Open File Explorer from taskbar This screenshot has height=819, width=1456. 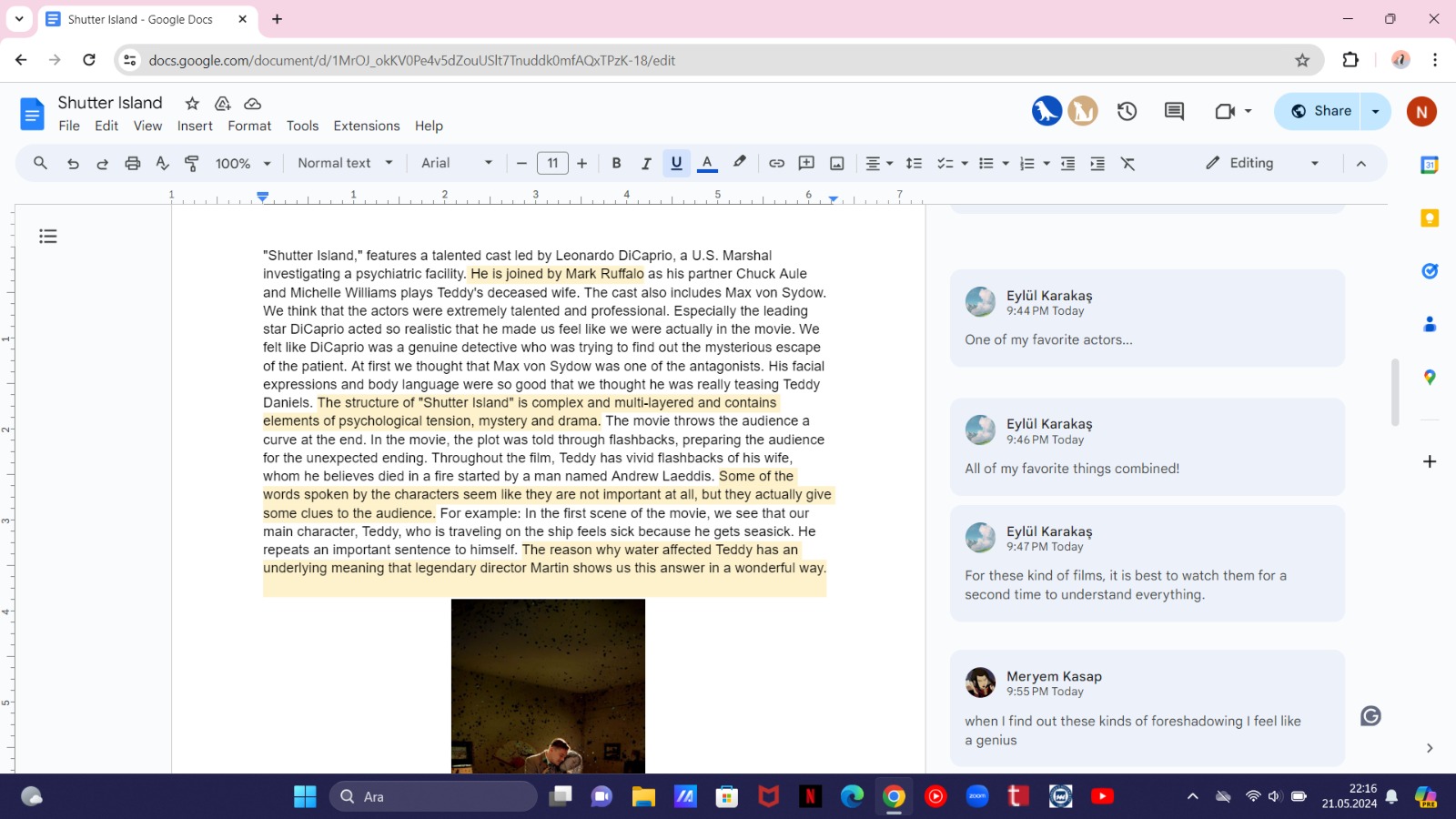643,796
